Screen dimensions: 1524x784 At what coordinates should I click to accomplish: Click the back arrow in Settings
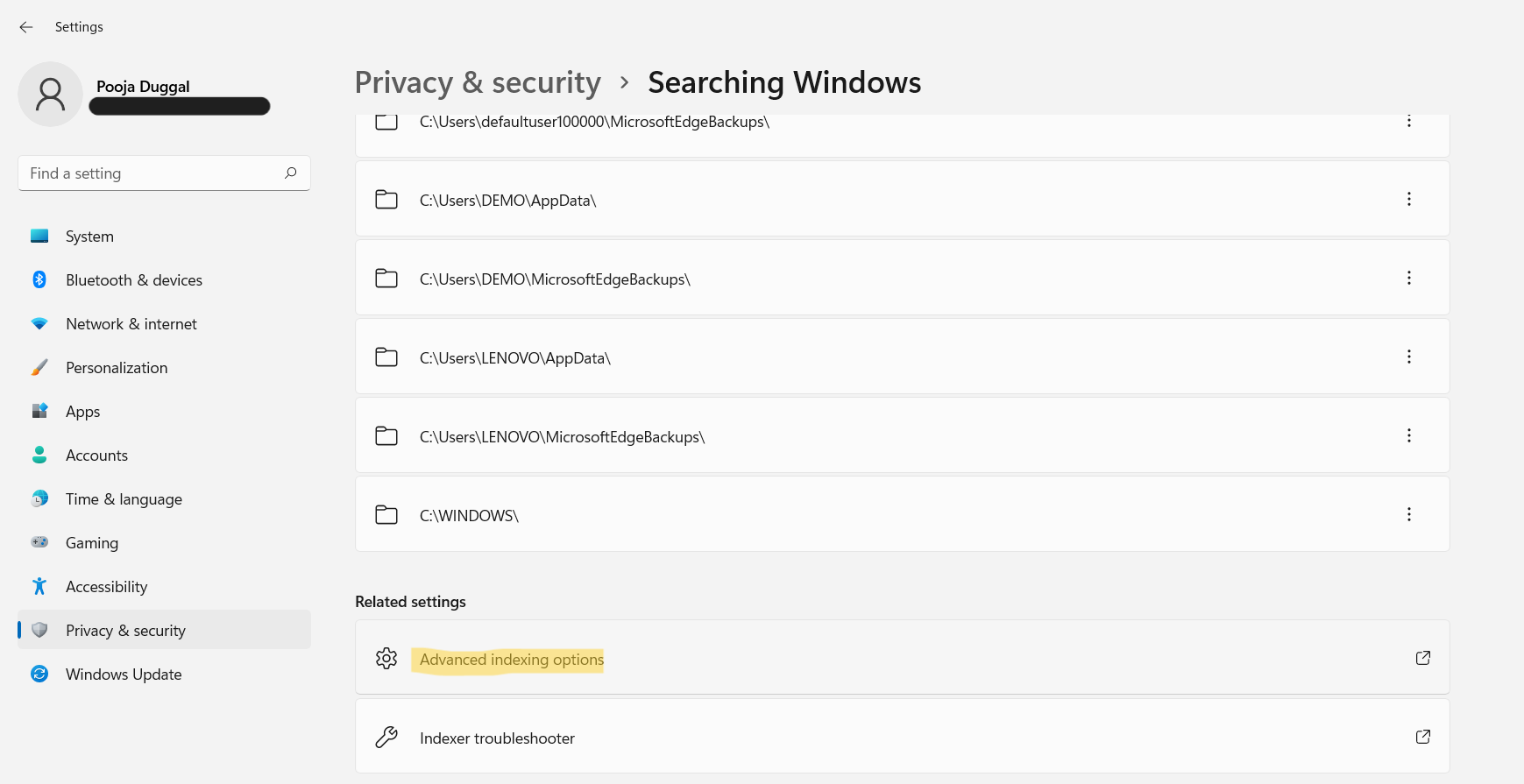point(26,27)
